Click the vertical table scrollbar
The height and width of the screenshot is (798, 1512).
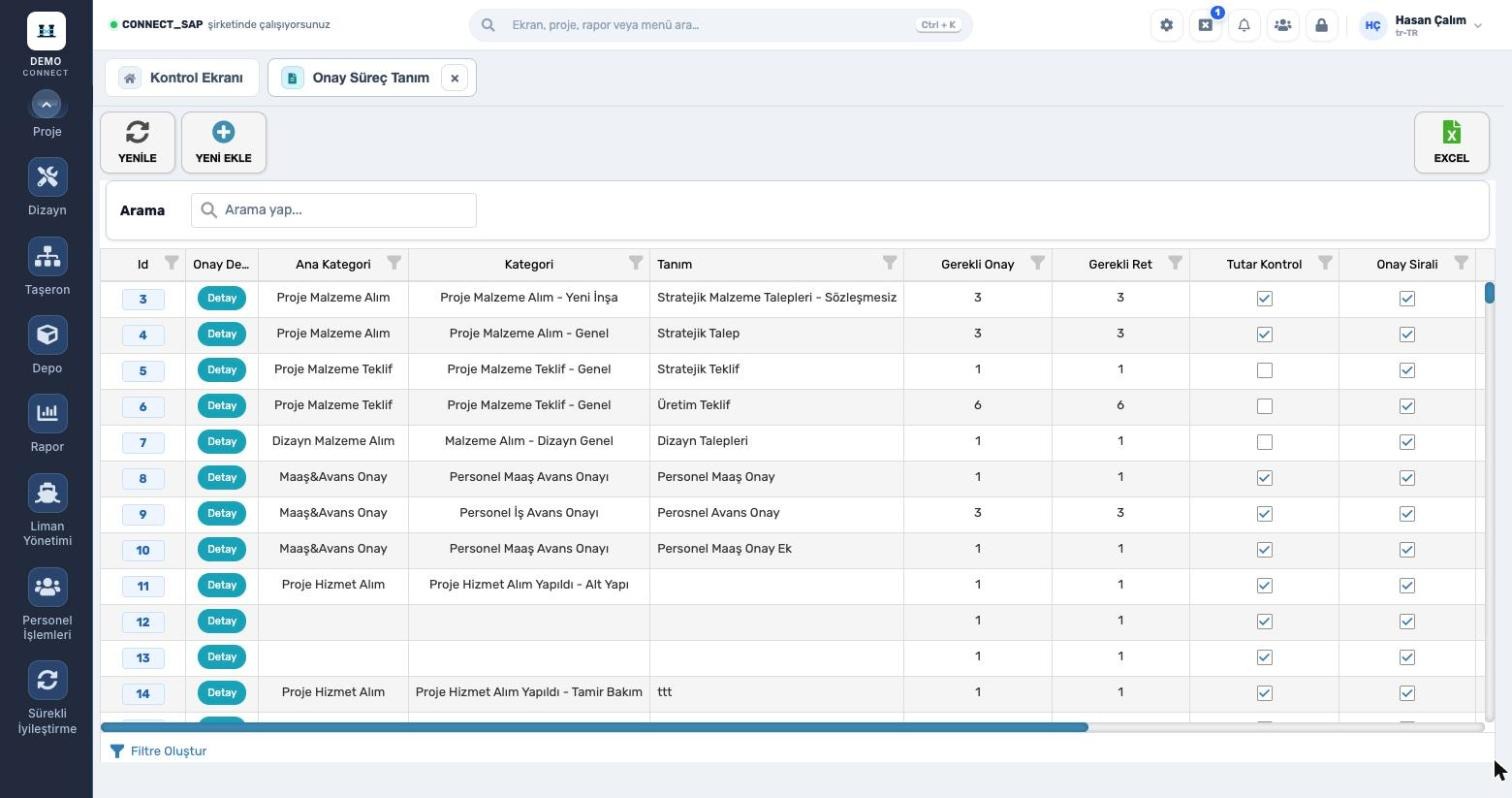pos(1489,293)
